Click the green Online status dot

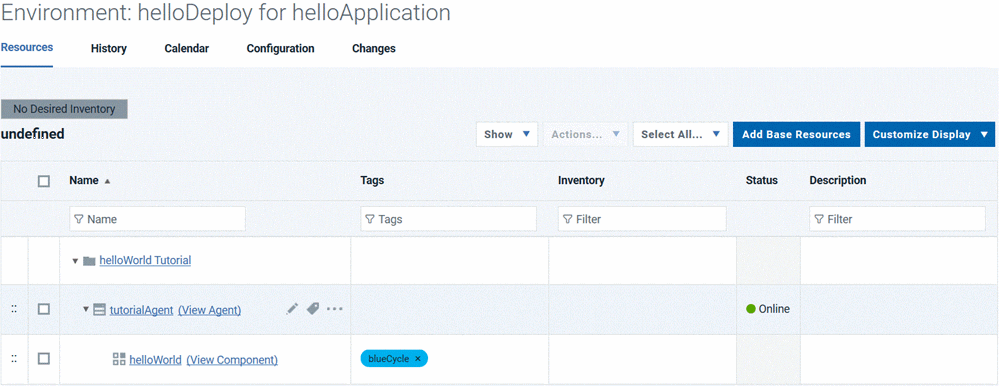(x=751, y=309)
